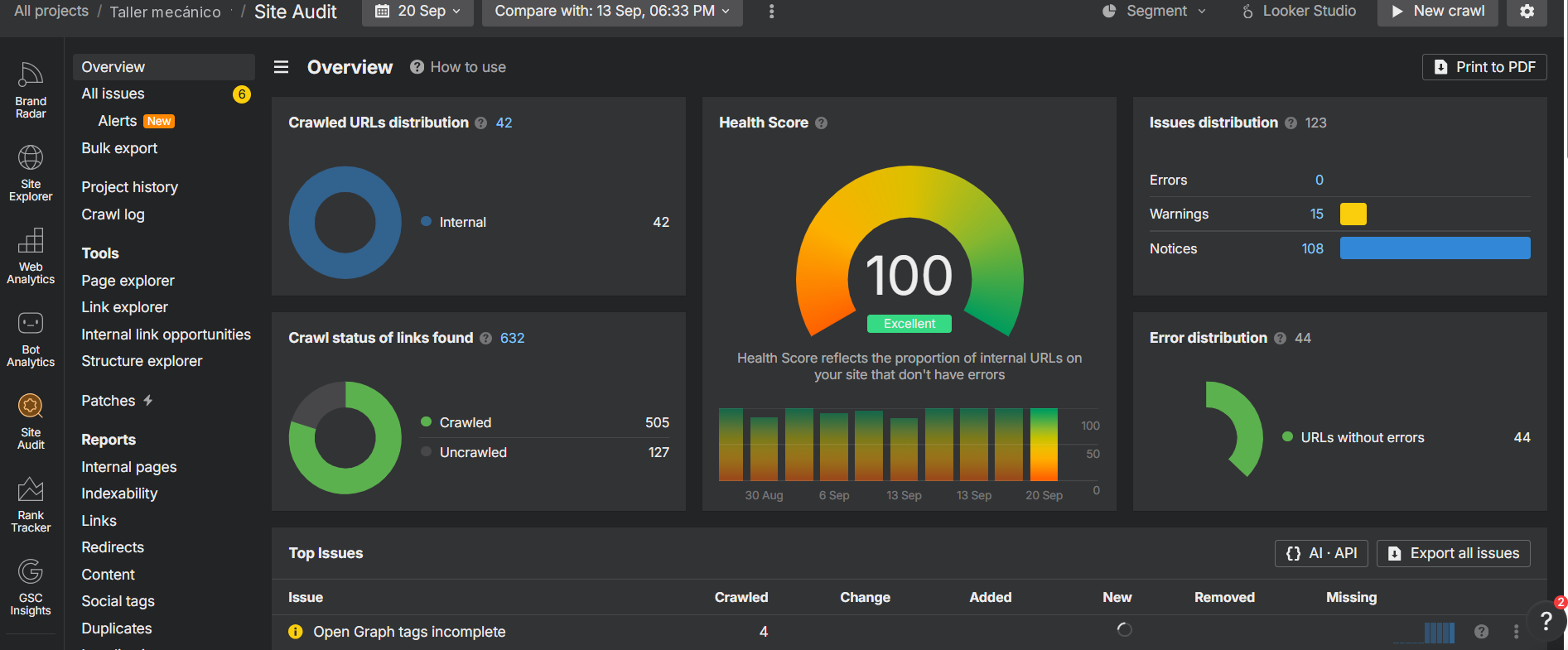Click the help icon next to Health Score

click(x=821, y=123)
